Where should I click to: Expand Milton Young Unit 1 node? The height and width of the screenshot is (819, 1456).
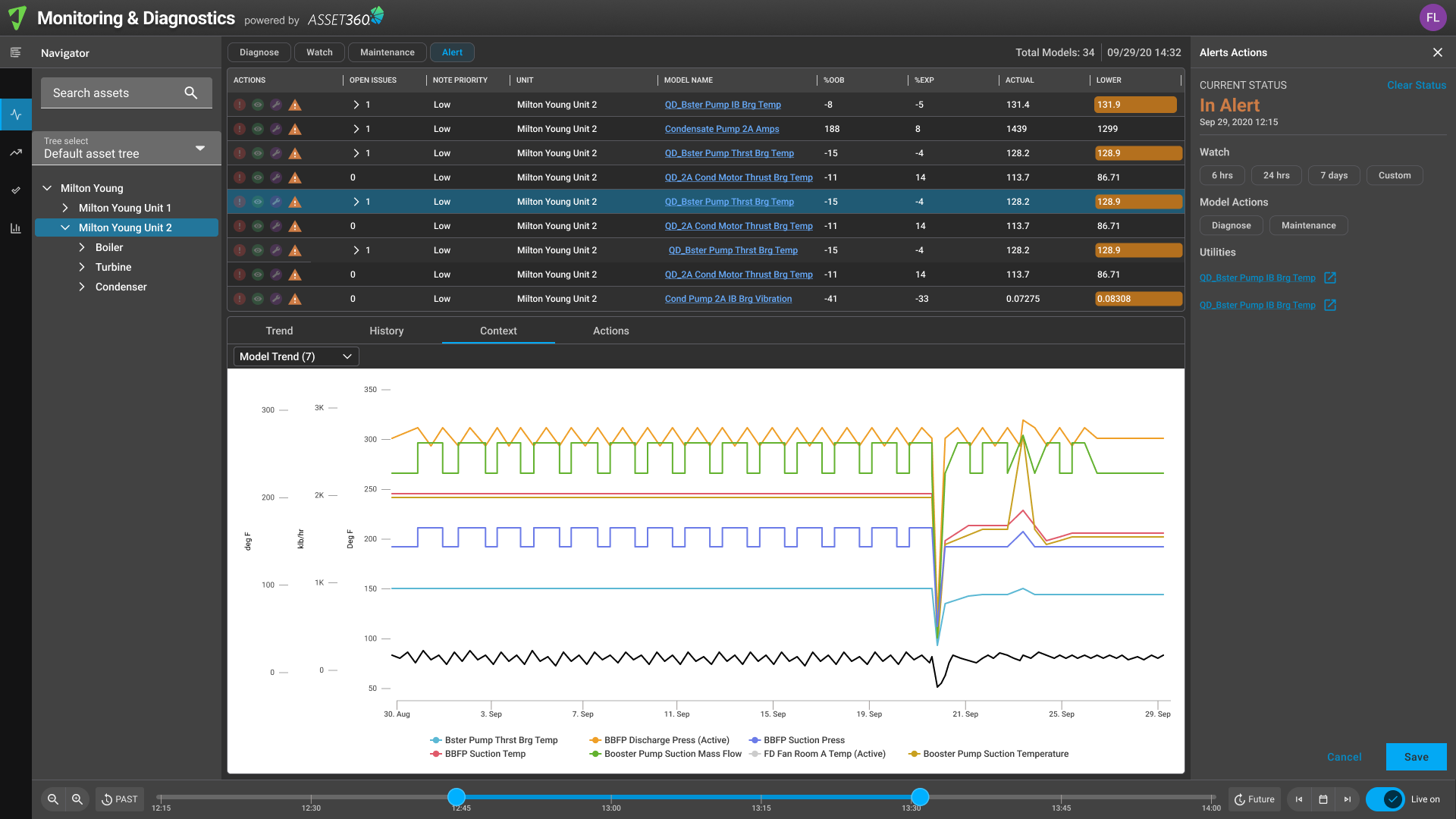[65, 208]
